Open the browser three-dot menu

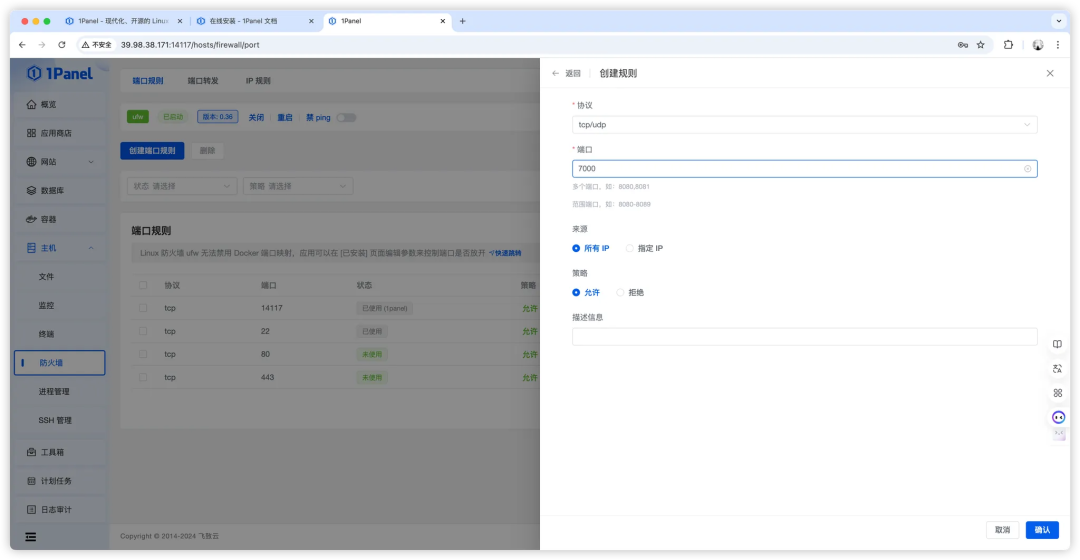click(x=1058, y=45)
